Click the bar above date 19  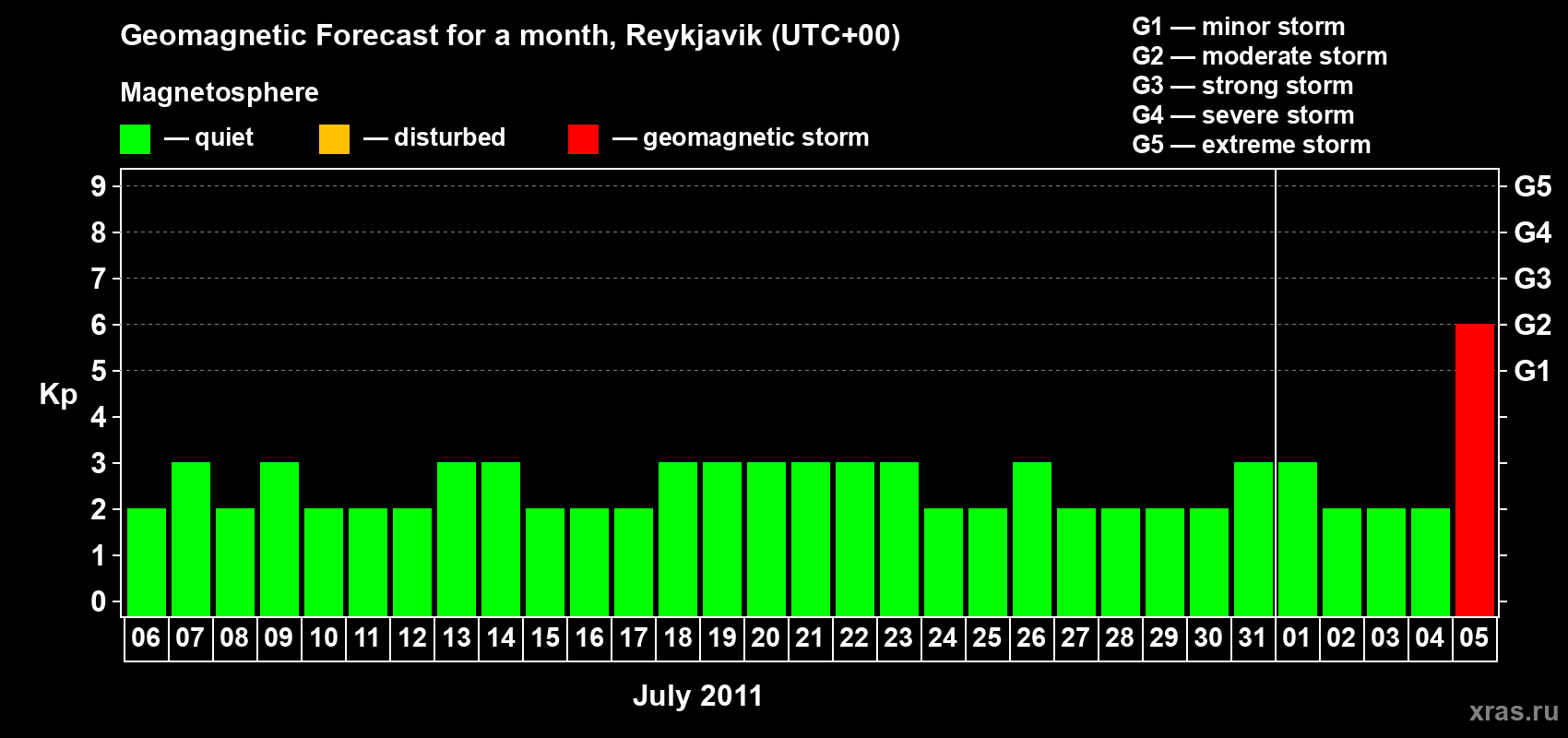click(x=721, y=539)
